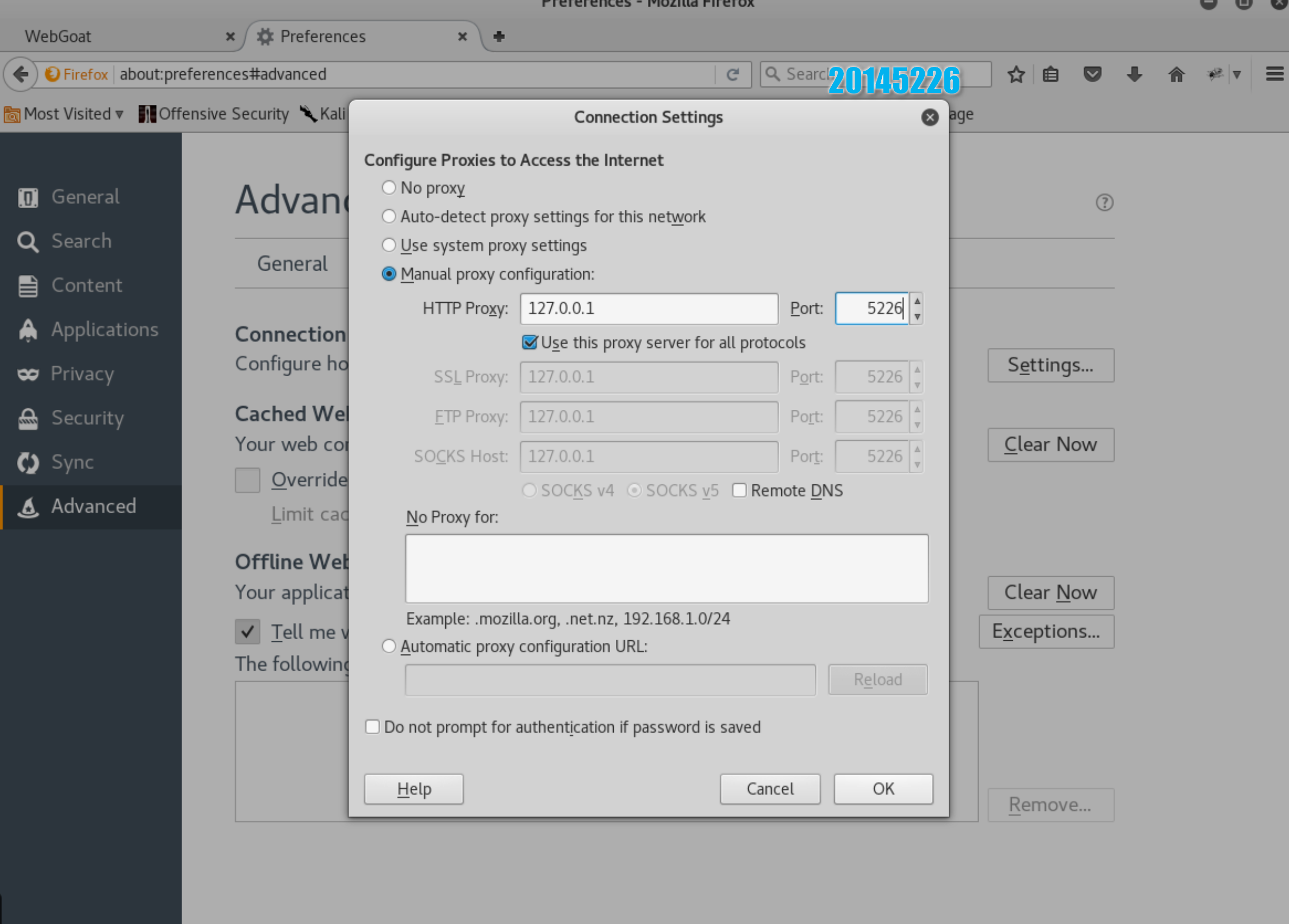Image resolution: width=1289 pixels, height=924 pixels.
Task: Toggle the Override cache management checkbox
Action: click(248, 480)
